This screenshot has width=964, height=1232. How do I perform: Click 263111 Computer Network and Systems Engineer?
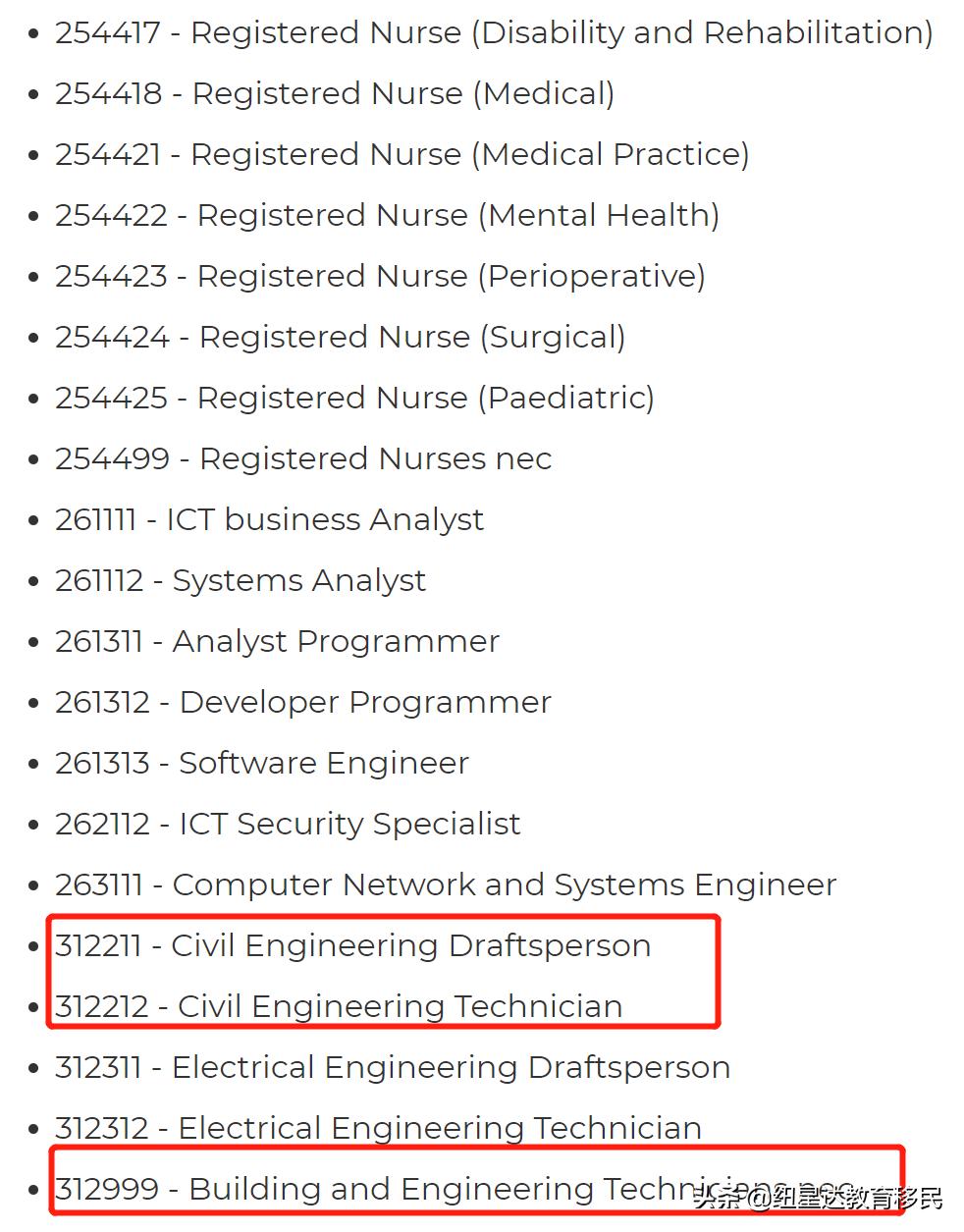click(446, 884)
